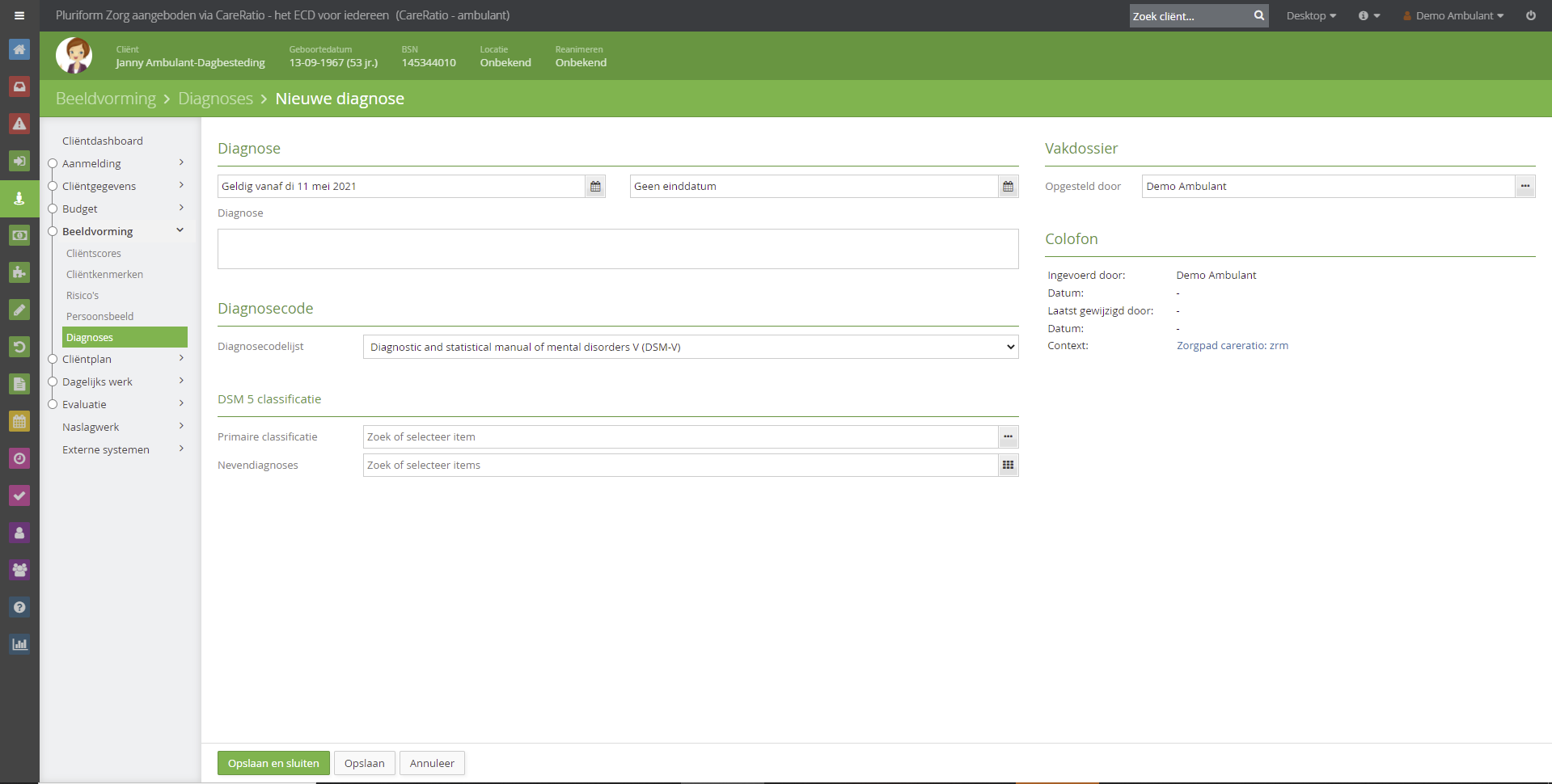Open the Desktop dropdown menu
The height and width of the screenshot is (784, 1552).
click(1311, 15)
